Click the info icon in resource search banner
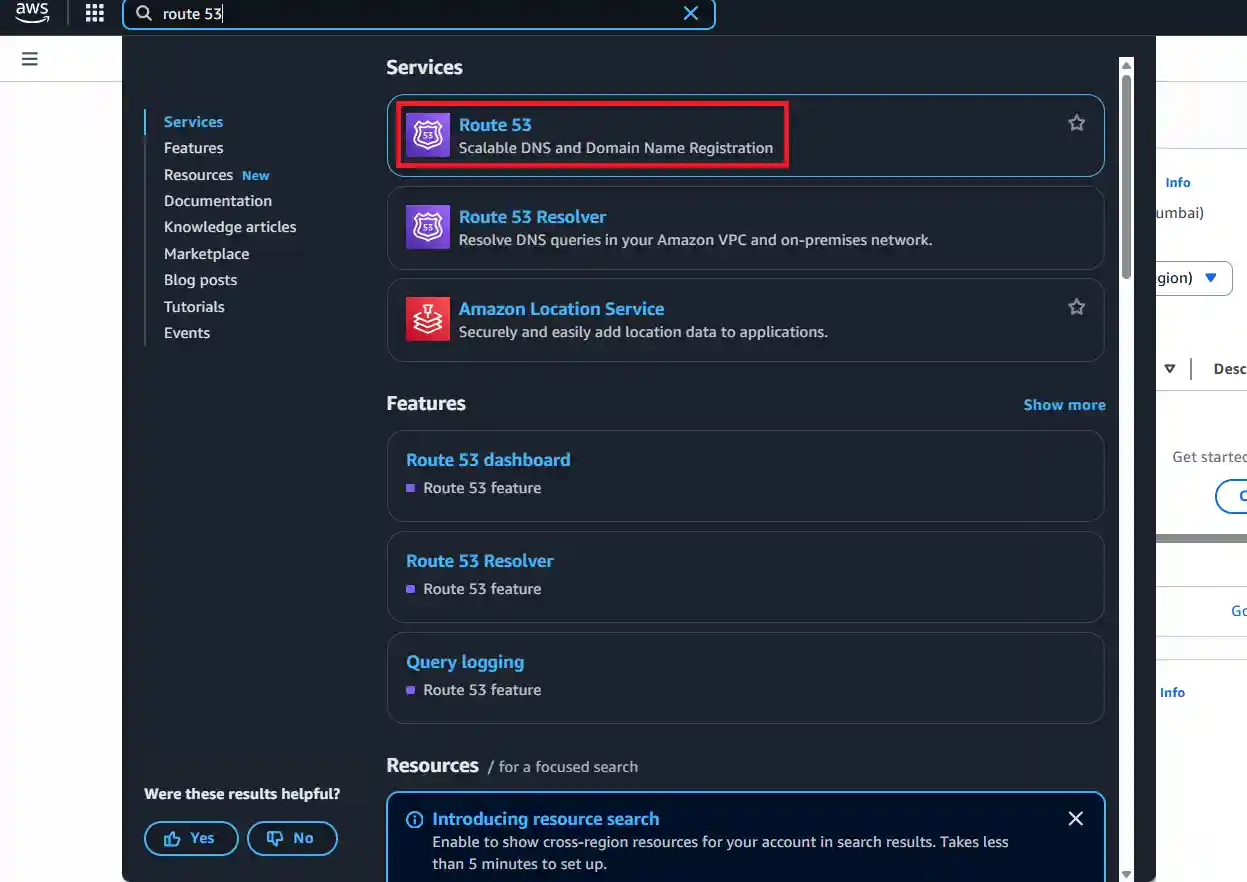The width and height of the screenshot is (1247, 882). click(414, 820)
